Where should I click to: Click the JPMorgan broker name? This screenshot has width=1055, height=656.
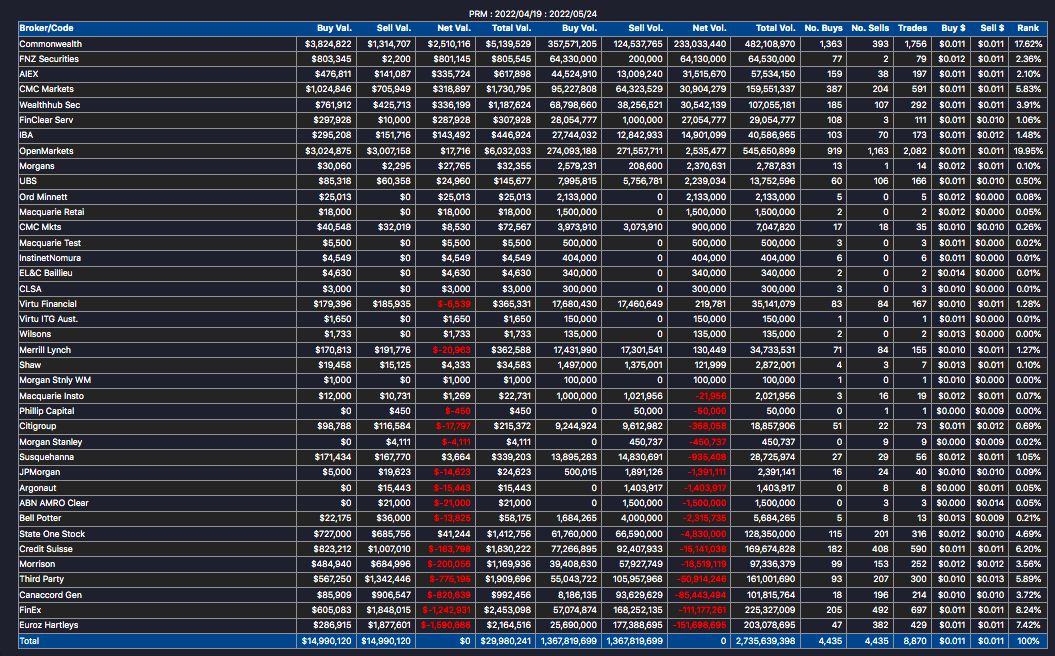click(x=40, y=472)
